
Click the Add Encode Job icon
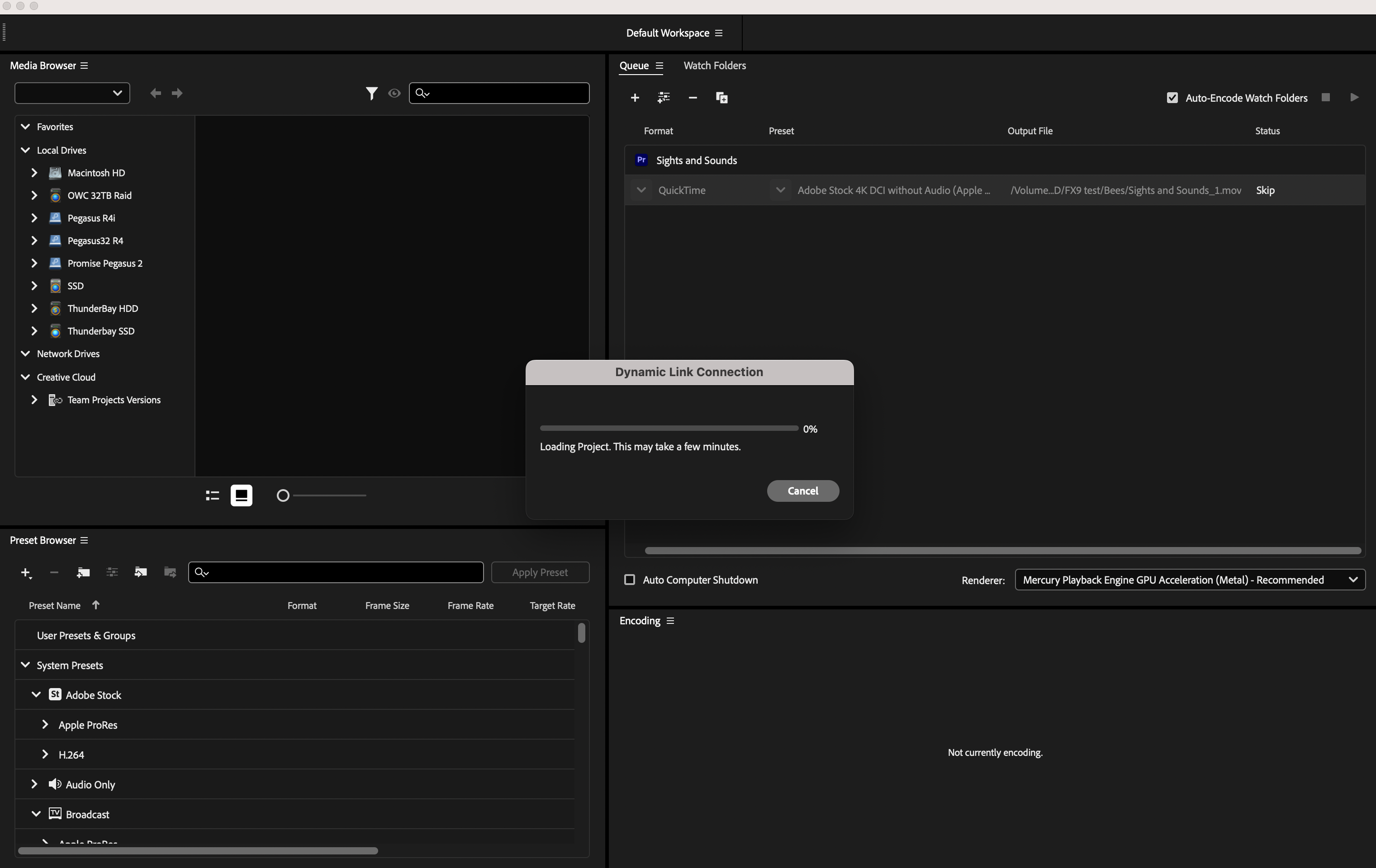635,98
